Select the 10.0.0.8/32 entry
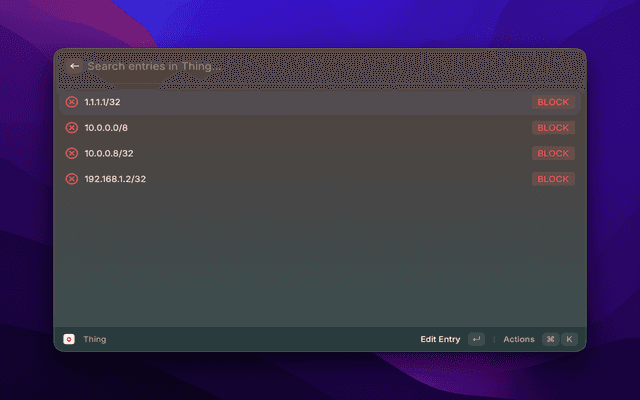This screenshot has height=400, width=640. coord(320,153)
